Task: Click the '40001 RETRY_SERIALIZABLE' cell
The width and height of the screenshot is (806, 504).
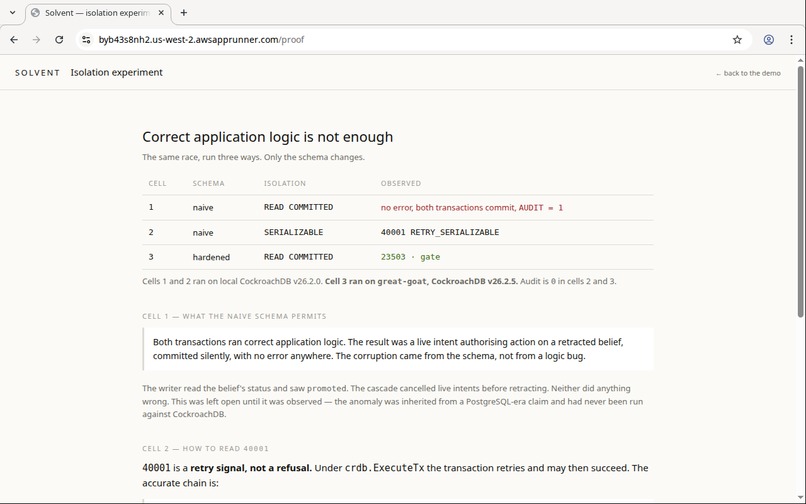Action: [440, 232]
